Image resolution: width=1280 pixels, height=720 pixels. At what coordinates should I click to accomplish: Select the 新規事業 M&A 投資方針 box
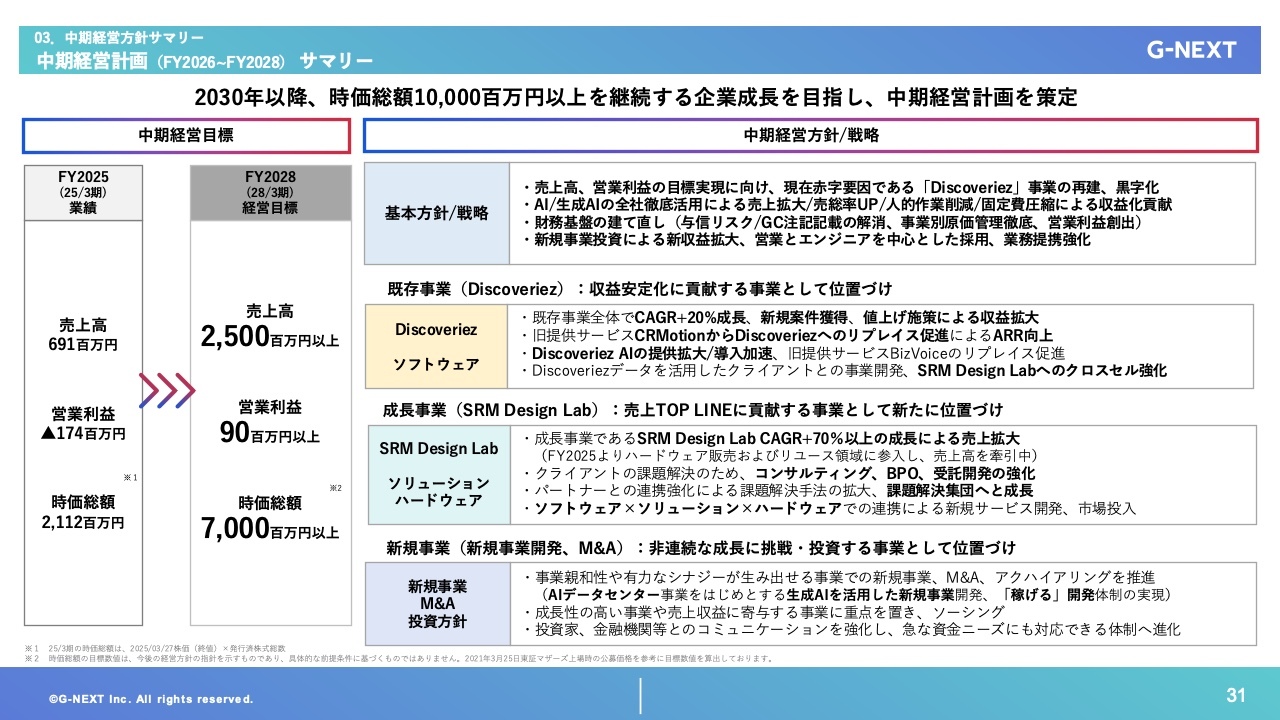[437, 603]
